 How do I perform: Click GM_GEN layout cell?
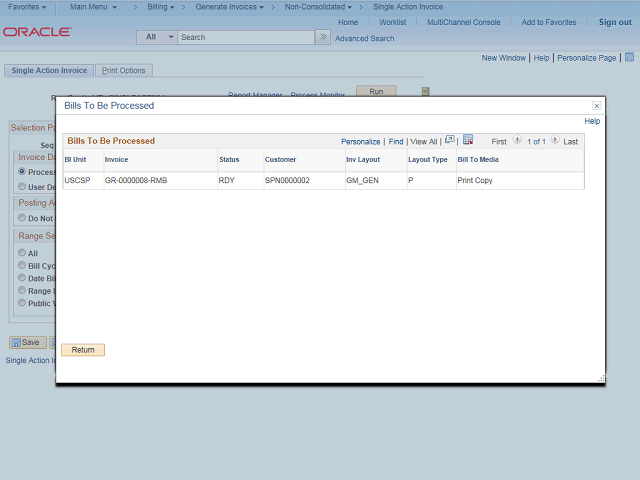[362, 180]
